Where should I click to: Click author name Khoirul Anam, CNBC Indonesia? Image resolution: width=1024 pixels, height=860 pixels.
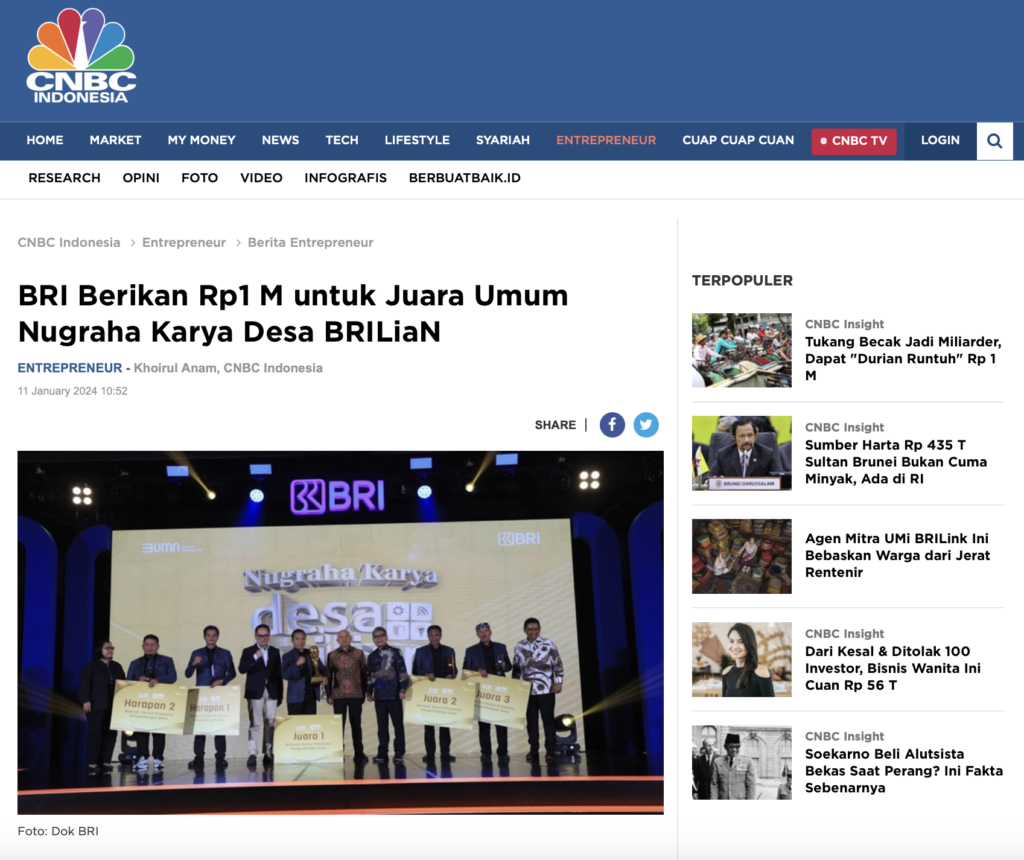pyautogui.click(x=228, y=368)
